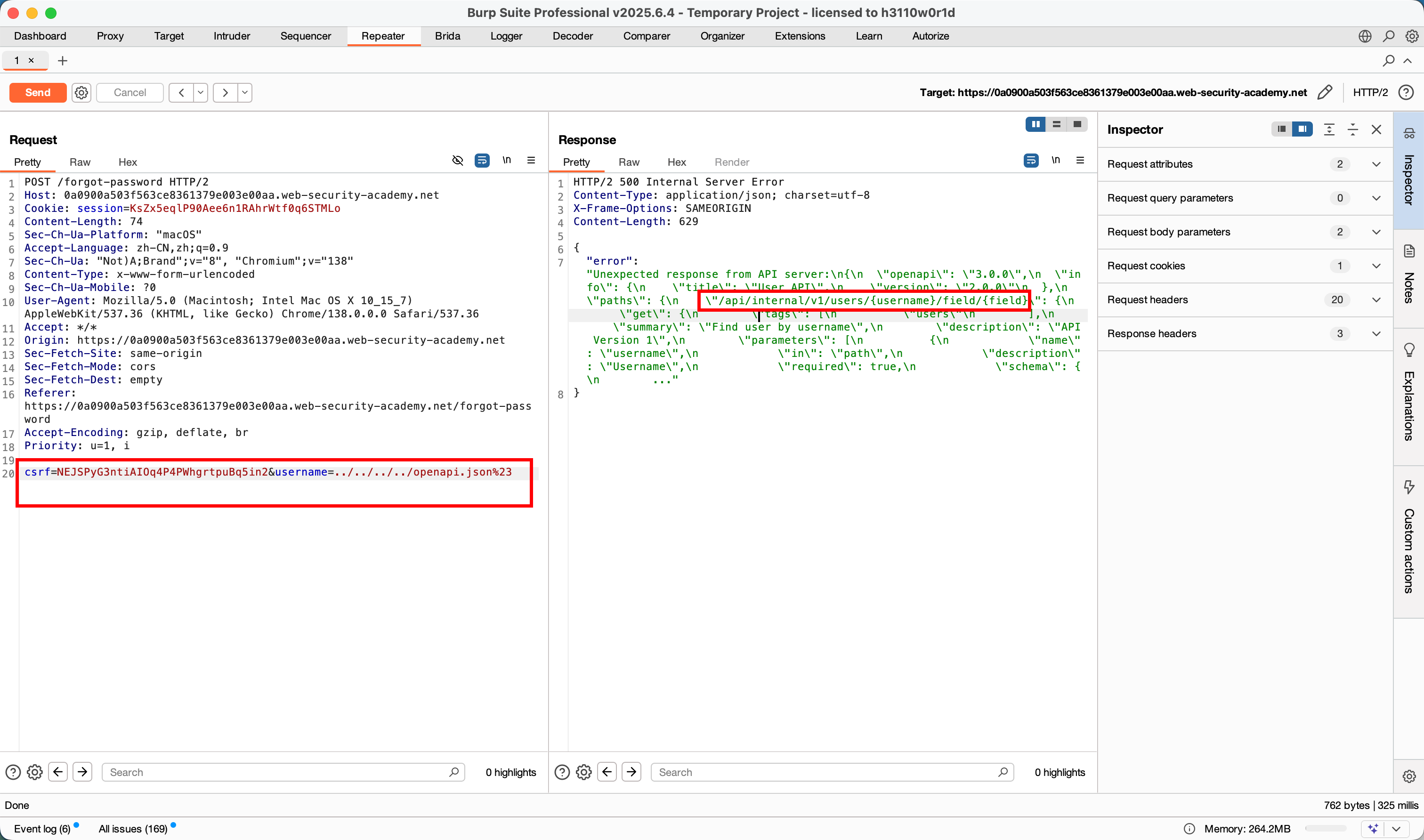The image size is (1424, 840).
Task: Click the Send request settings gear icon
Action: point(81,92)
